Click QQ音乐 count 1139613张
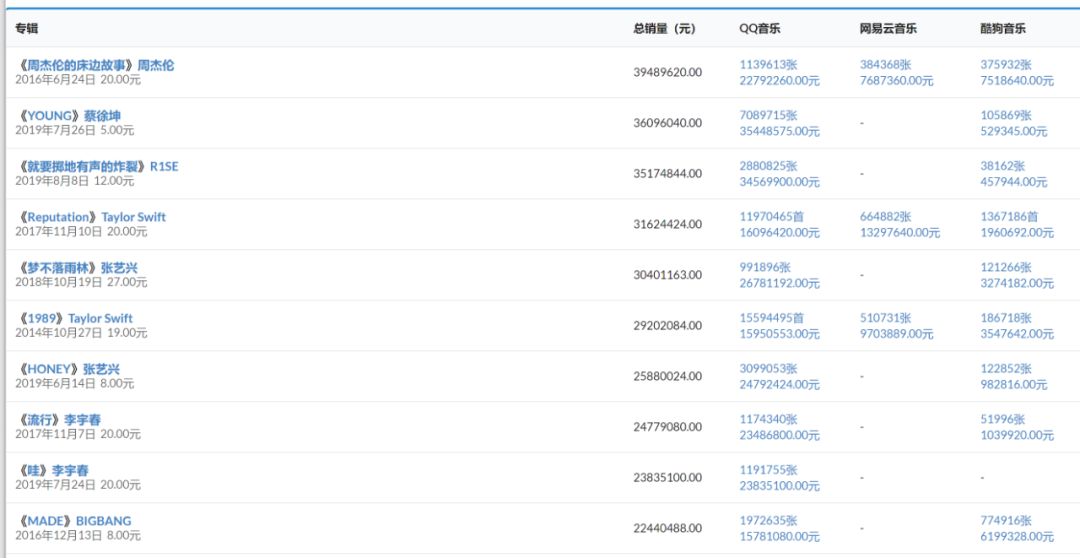Viewport: 1080px width, 558px height. point(769,65)
